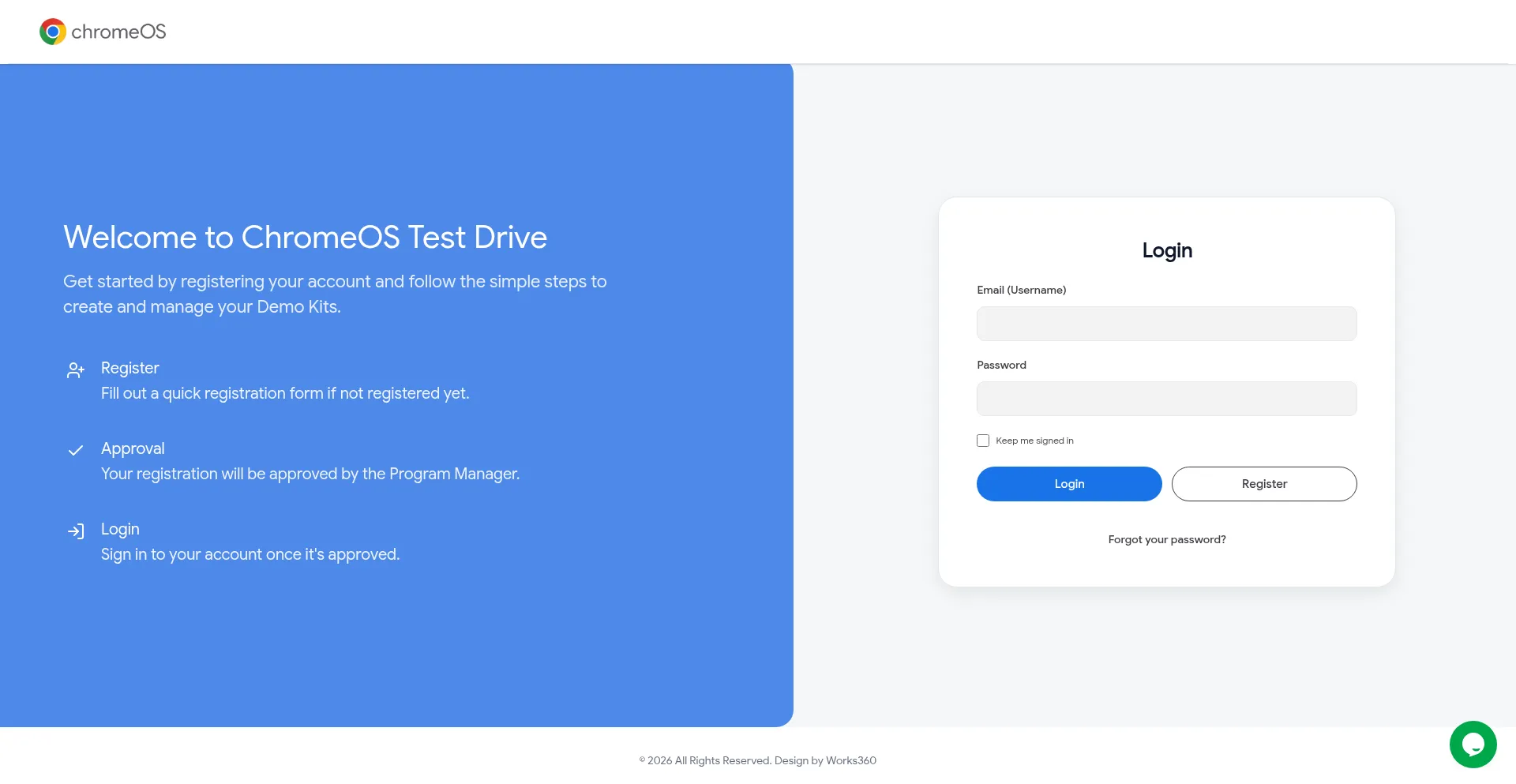Open the green chat bubble widget
This screenshot has height=784, width=1516.
pyautogui.click(x=1473, y=744)
